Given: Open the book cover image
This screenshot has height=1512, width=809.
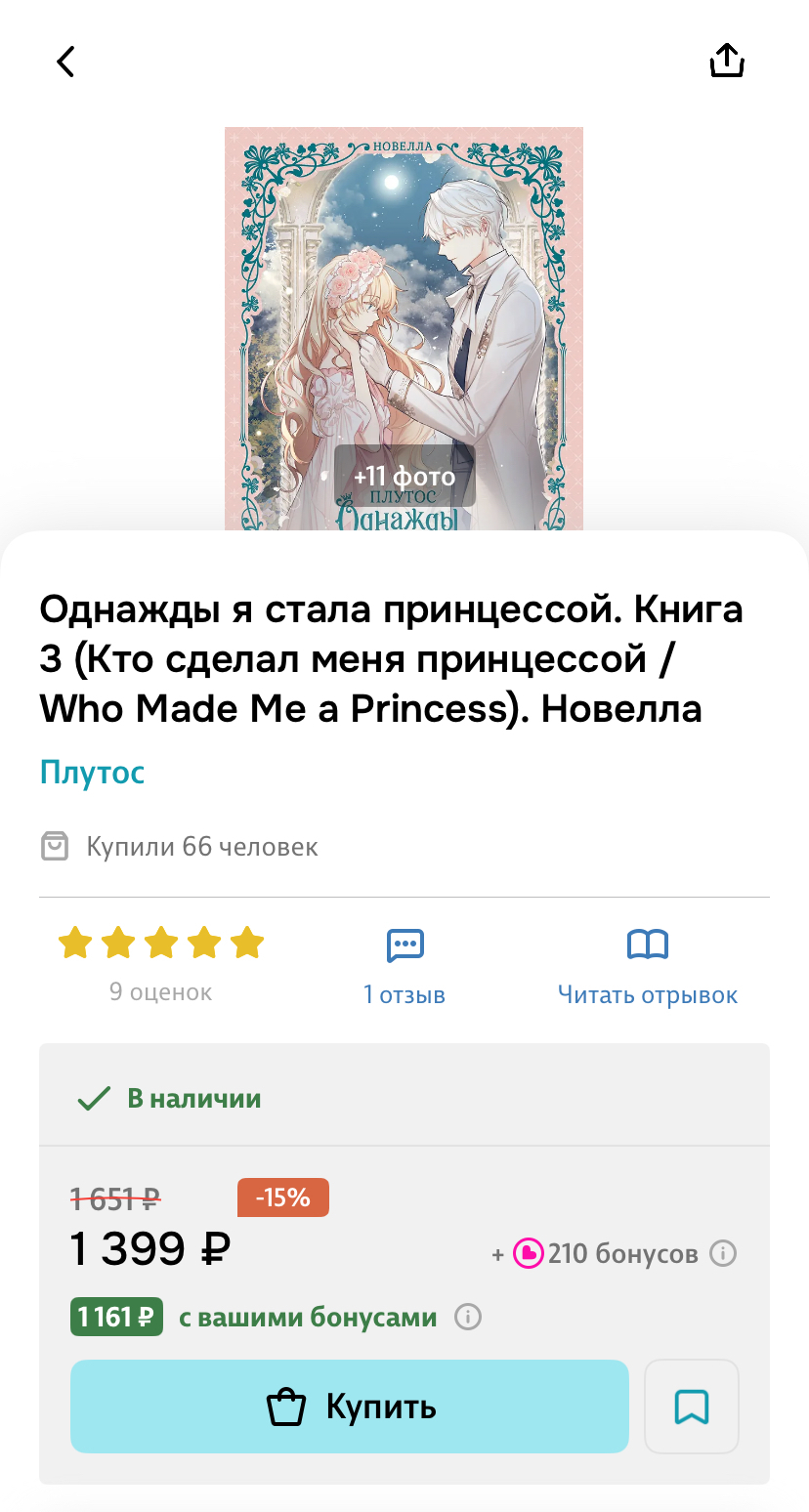Looking at the screenshot, I should [404, 329].
